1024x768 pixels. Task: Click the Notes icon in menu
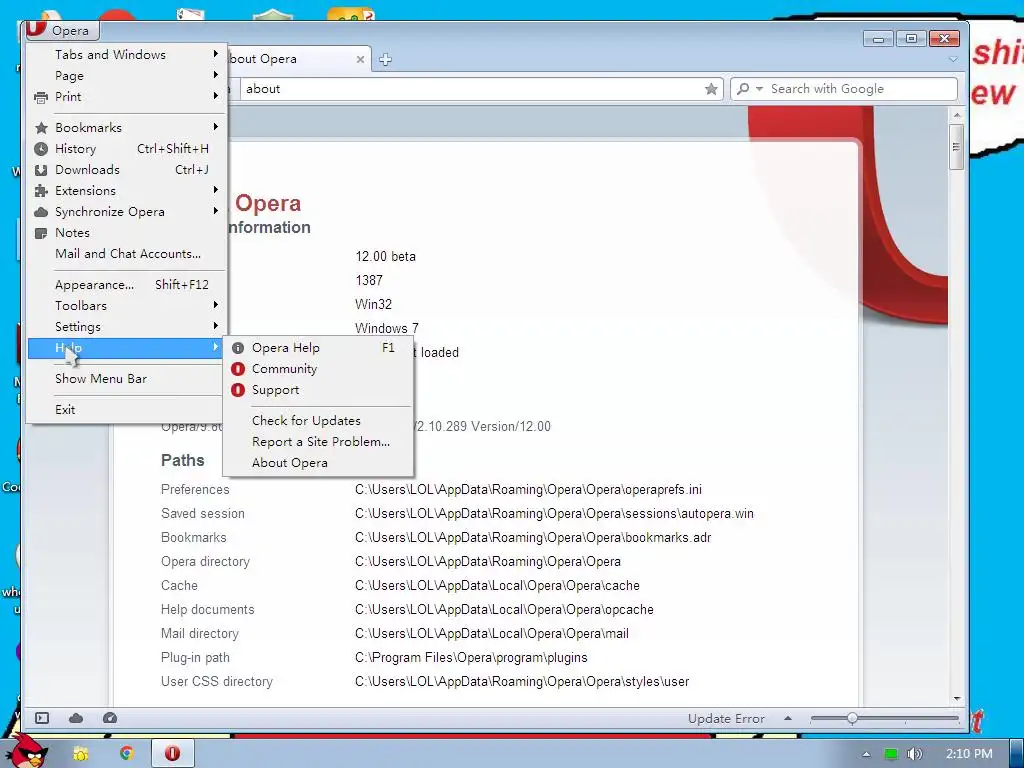(41, 233)
